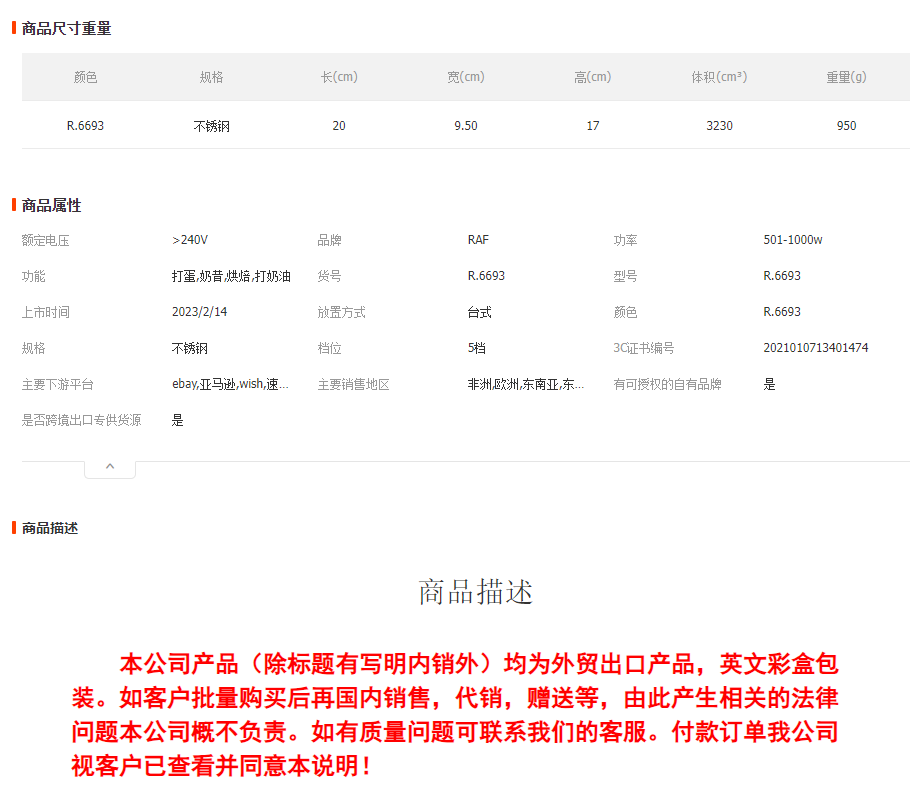921x806 pixels.
Task: Click the truncated sales regions value starting 非洲
Action: [x=526, y=384]
